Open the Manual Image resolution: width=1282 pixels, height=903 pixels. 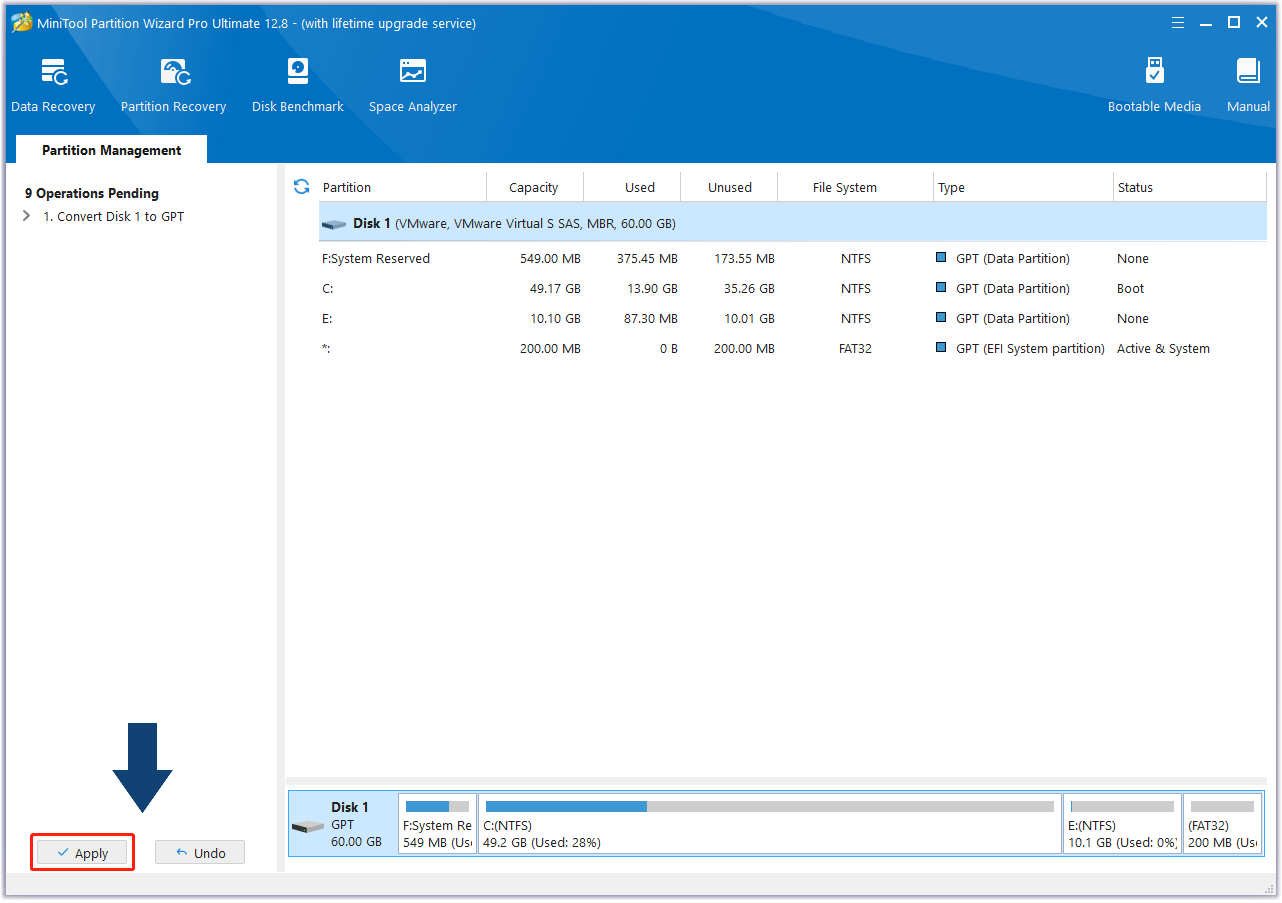click(1248, 85)
